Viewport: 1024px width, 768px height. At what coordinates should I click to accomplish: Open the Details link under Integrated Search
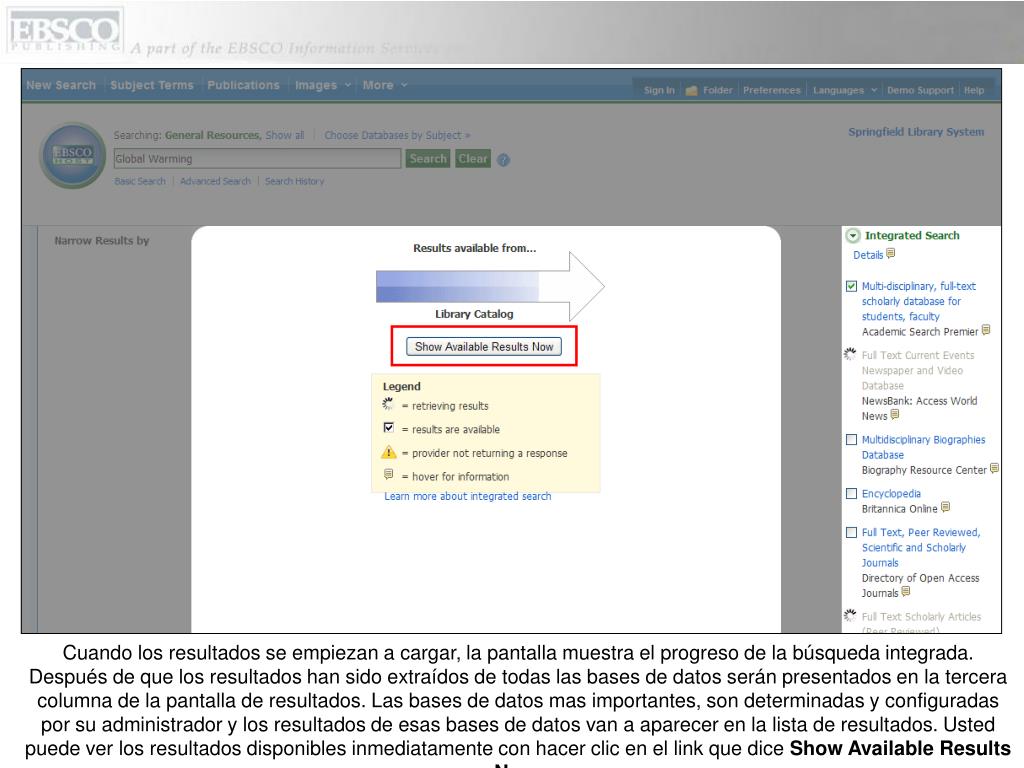coord(868,255)
